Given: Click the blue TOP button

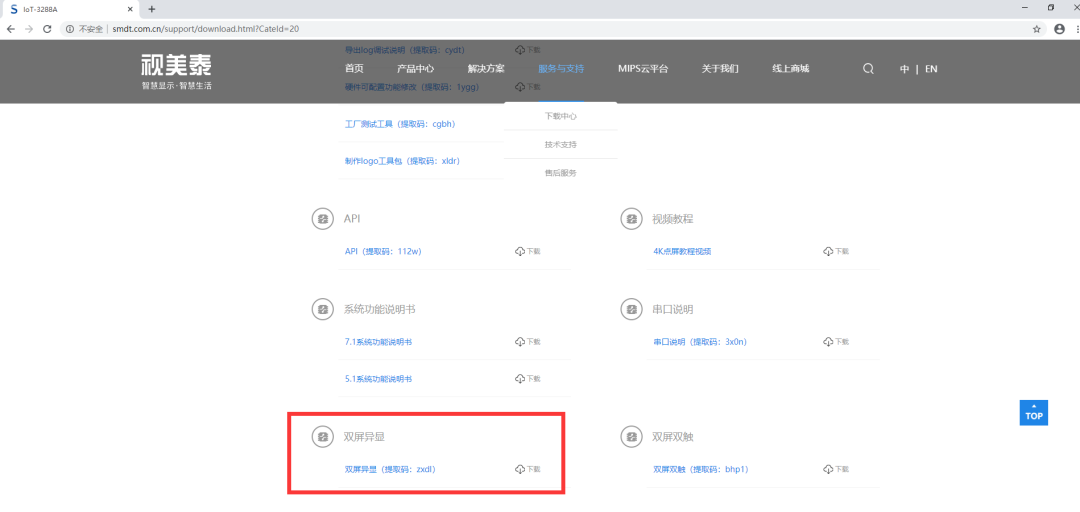Looking at the screenshot, I should coord(1034,413).
